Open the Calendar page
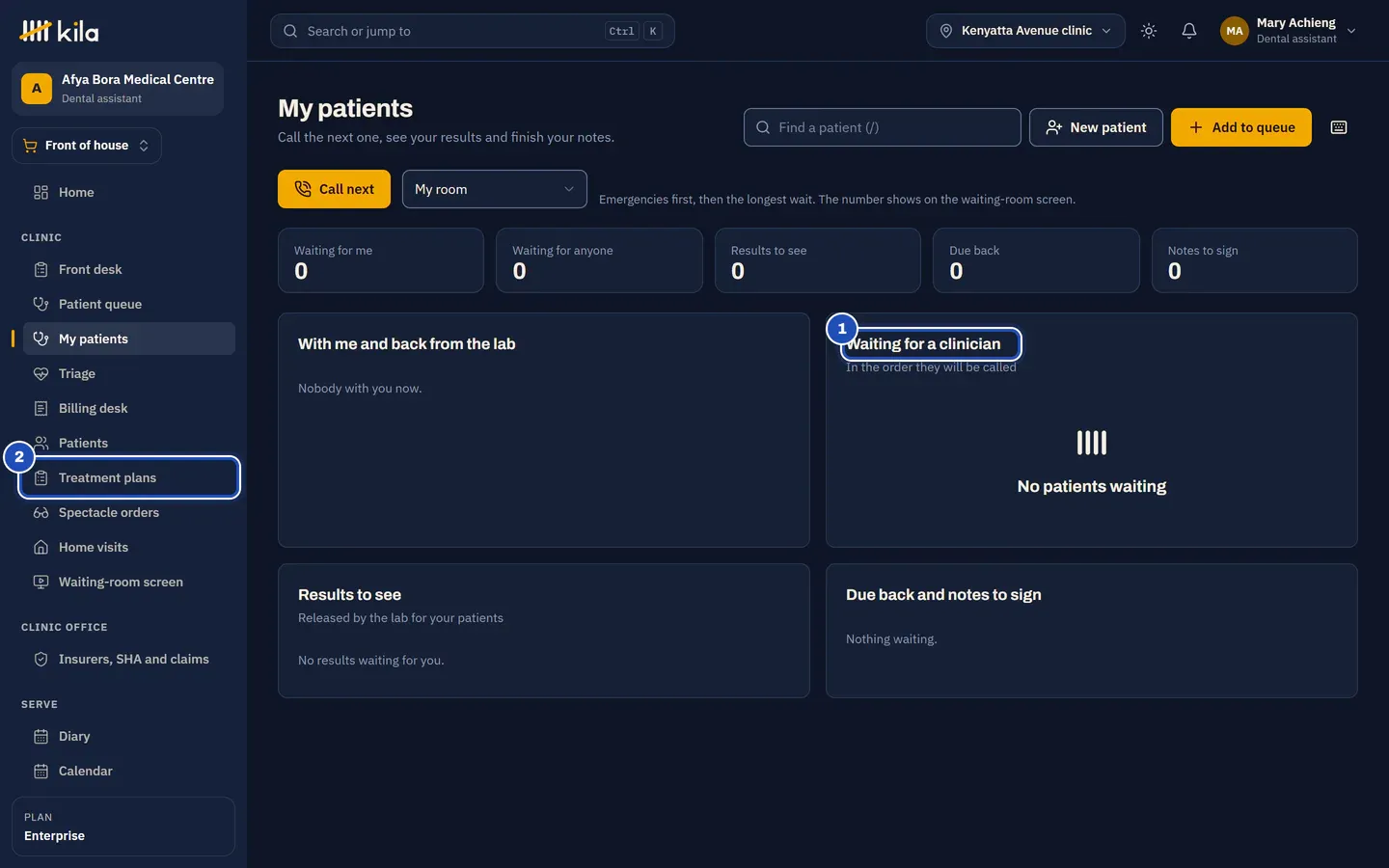The height and width of the screenshot is (868, 1389). [129, 771]
